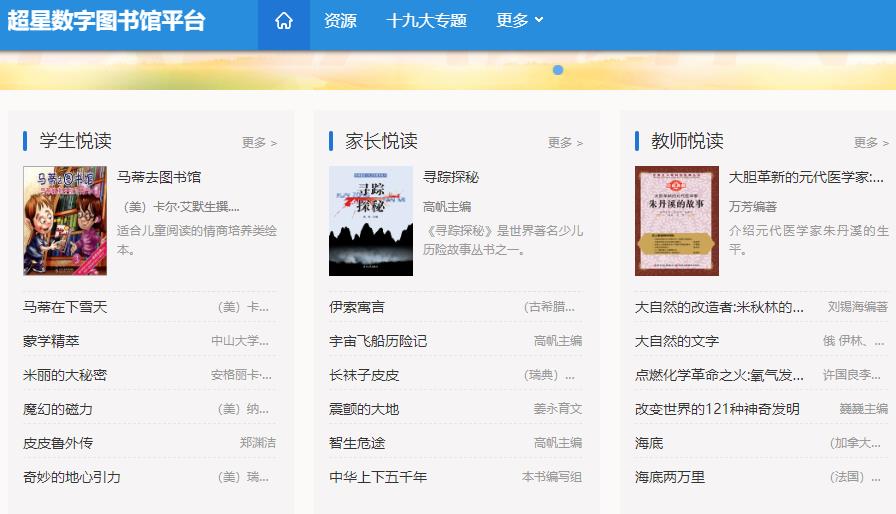Image resolution: width=896 pixels, height=514 pixels.
Task: Open the book 海底两万里
Action: [x=670, y=477]
